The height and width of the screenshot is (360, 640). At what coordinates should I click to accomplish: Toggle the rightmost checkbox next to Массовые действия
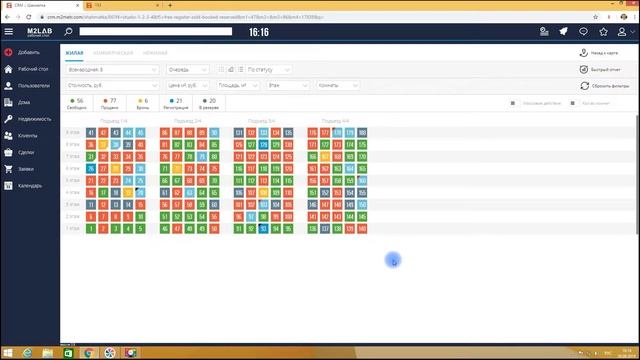click(573, 103)
